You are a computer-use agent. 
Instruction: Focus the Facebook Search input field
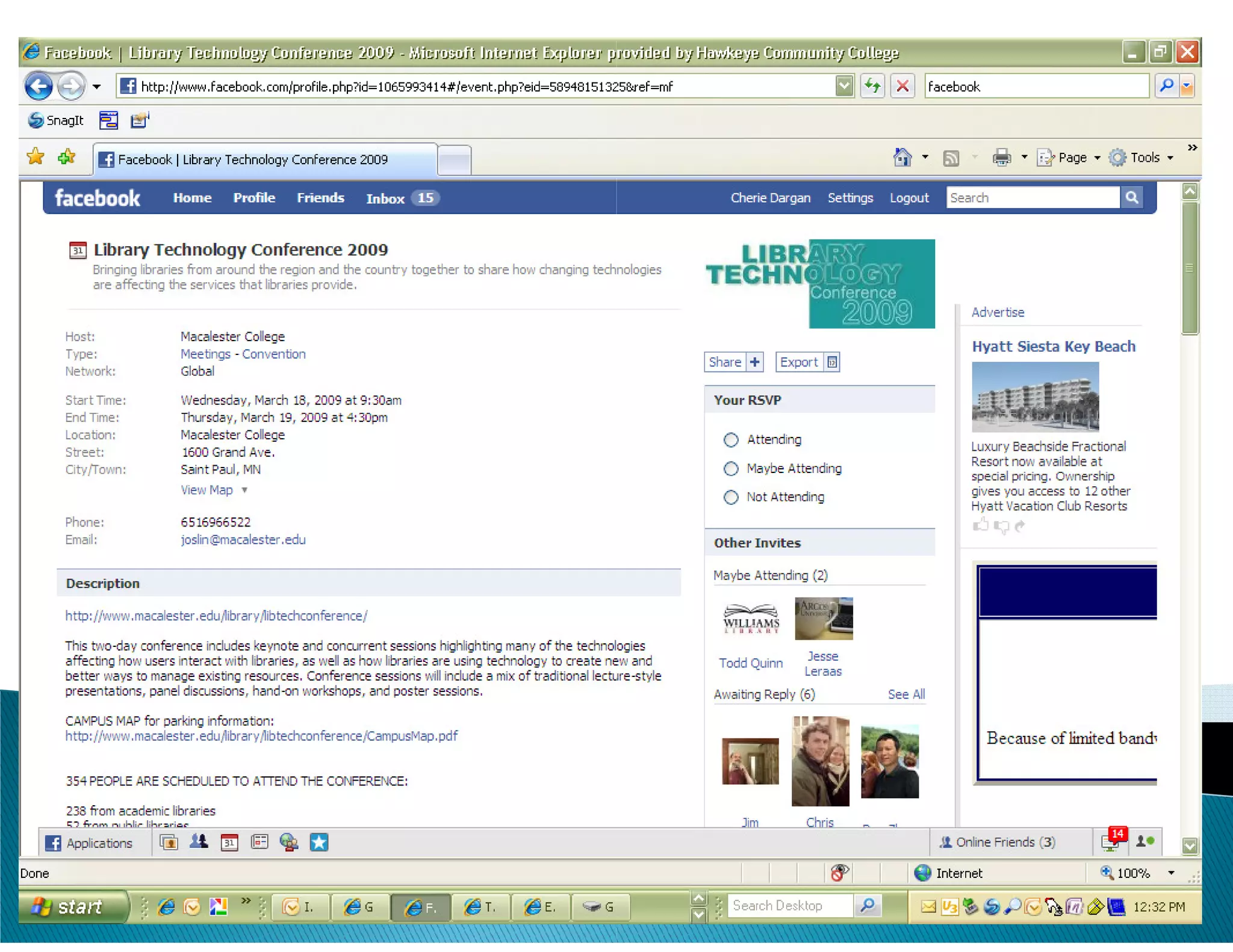1033,197
